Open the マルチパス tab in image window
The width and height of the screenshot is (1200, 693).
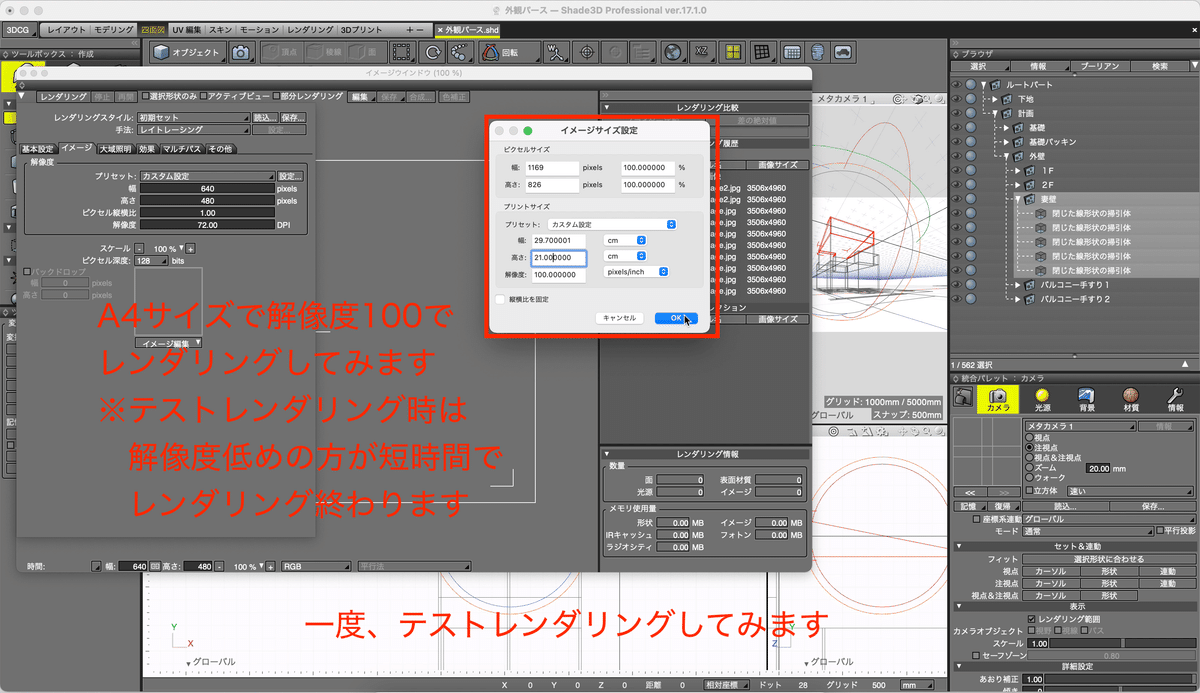tap(182, 149)
